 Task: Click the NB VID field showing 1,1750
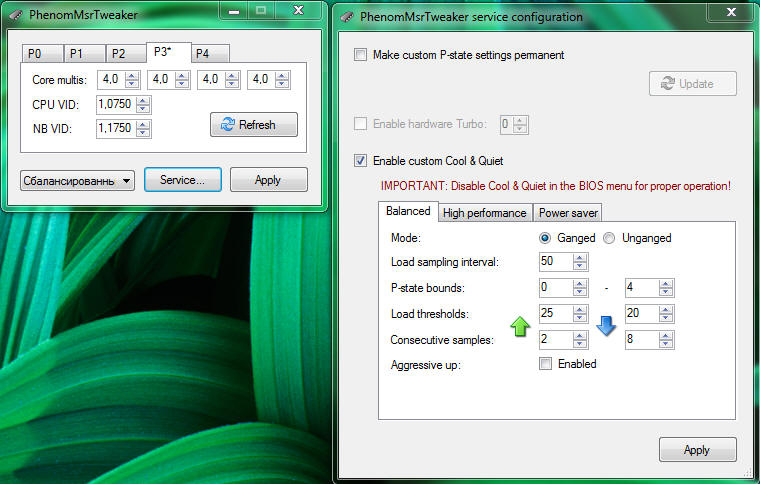pyautogui.click(x=124, y=129)
